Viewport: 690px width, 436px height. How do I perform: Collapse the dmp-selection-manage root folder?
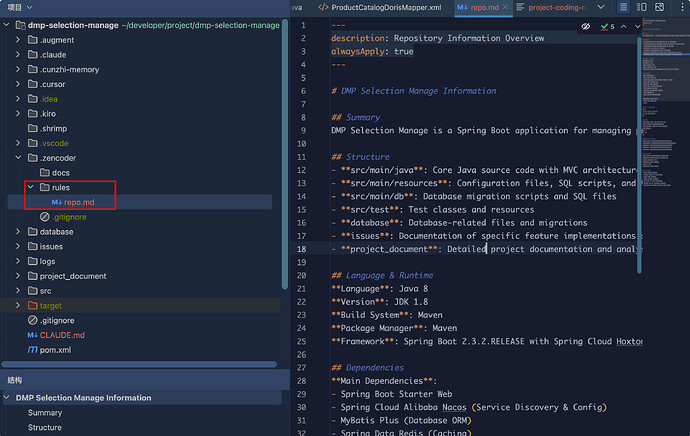(x=7, y=25)
